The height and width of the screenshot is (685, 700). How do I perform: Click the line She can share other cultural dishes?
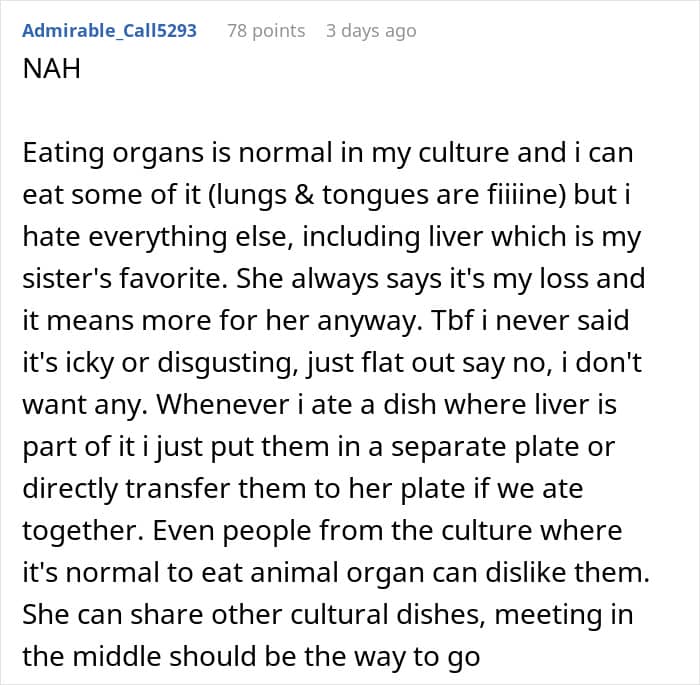click(328, 614)
